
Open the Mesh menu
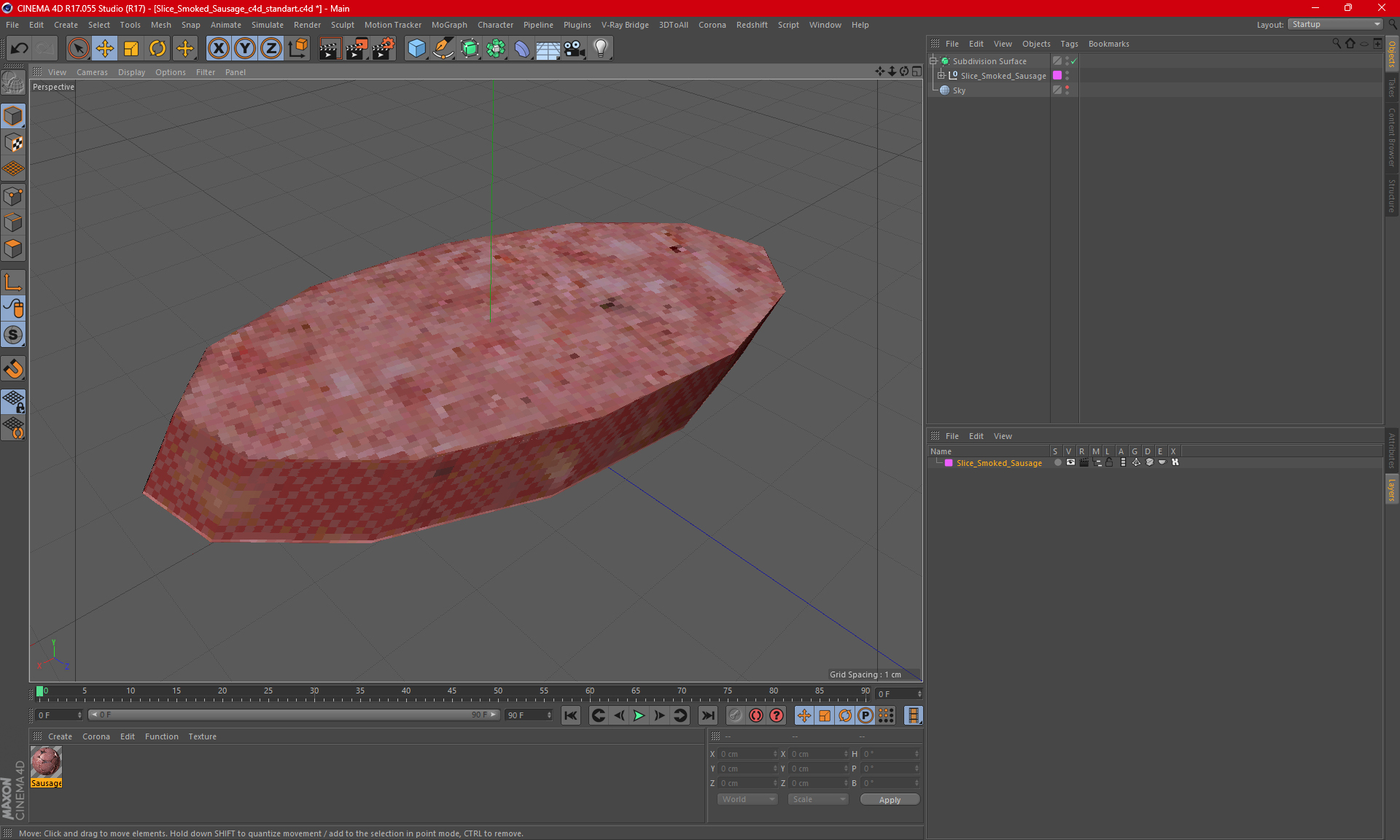160,25
